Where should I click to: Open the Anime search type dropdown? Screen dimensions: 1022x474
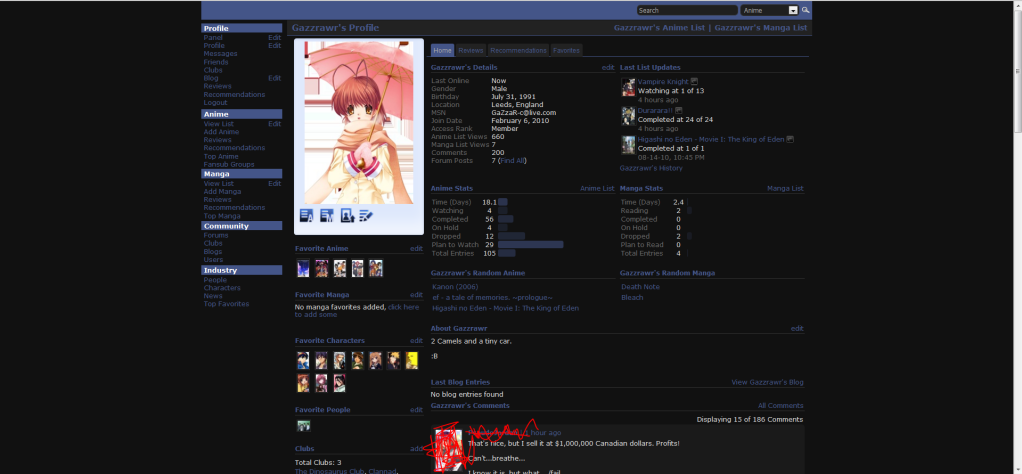pyautogui.click(x=770, y=10)
